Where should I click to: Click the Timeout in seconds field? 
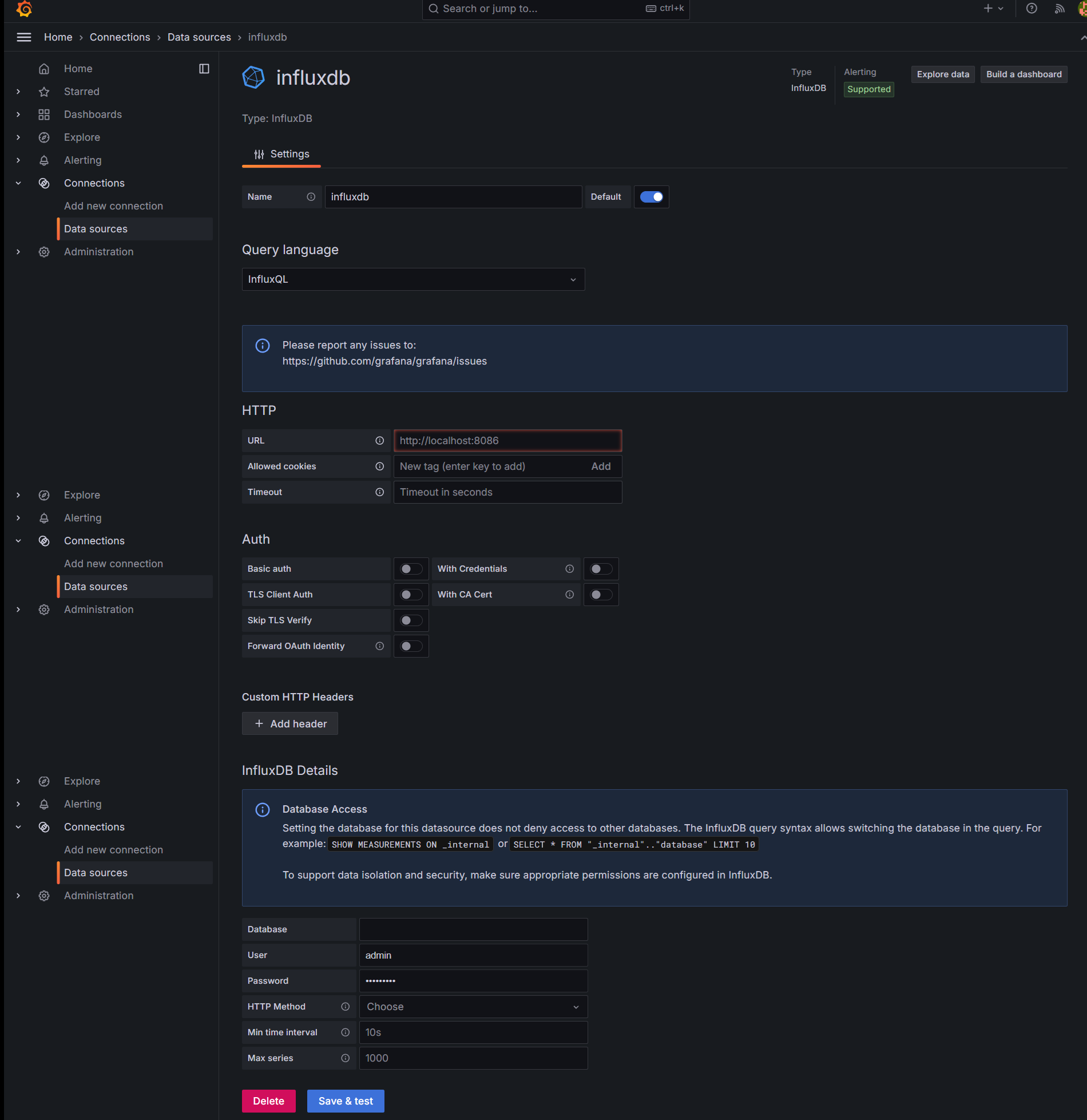[507, 492]
